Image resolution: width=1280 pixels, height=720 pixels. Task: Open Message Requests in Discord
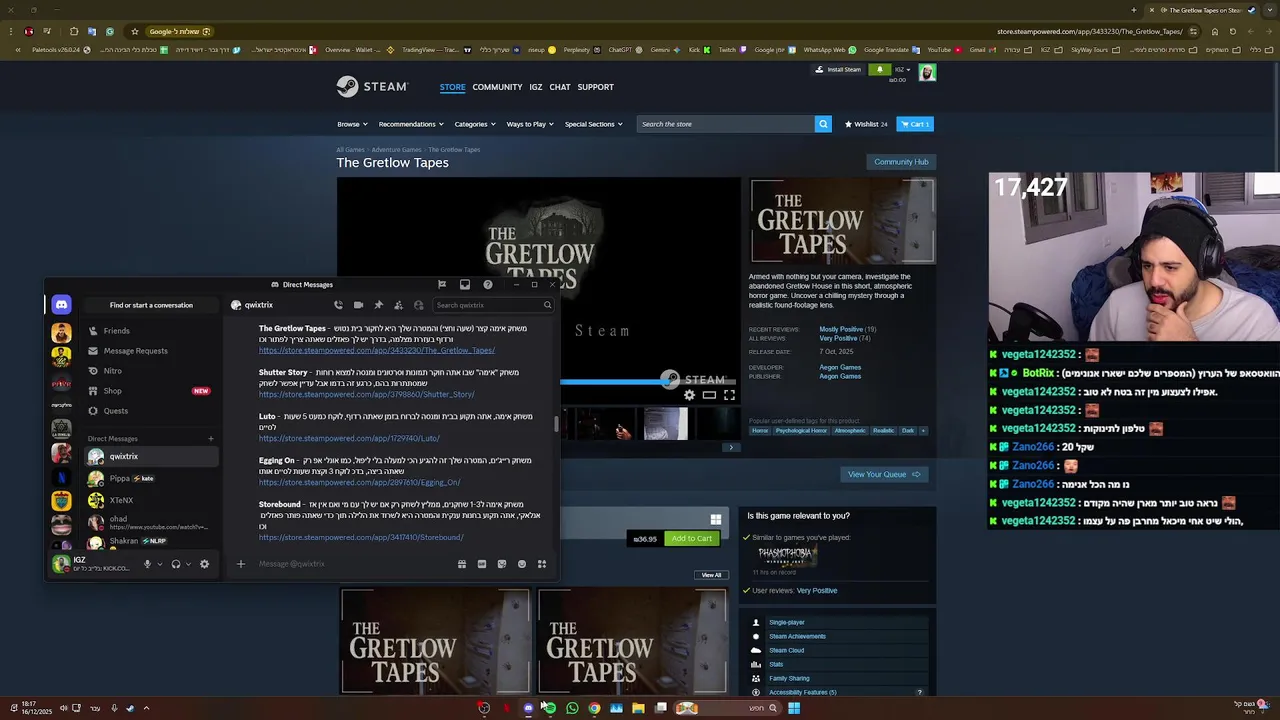click(x=150, y=351)
